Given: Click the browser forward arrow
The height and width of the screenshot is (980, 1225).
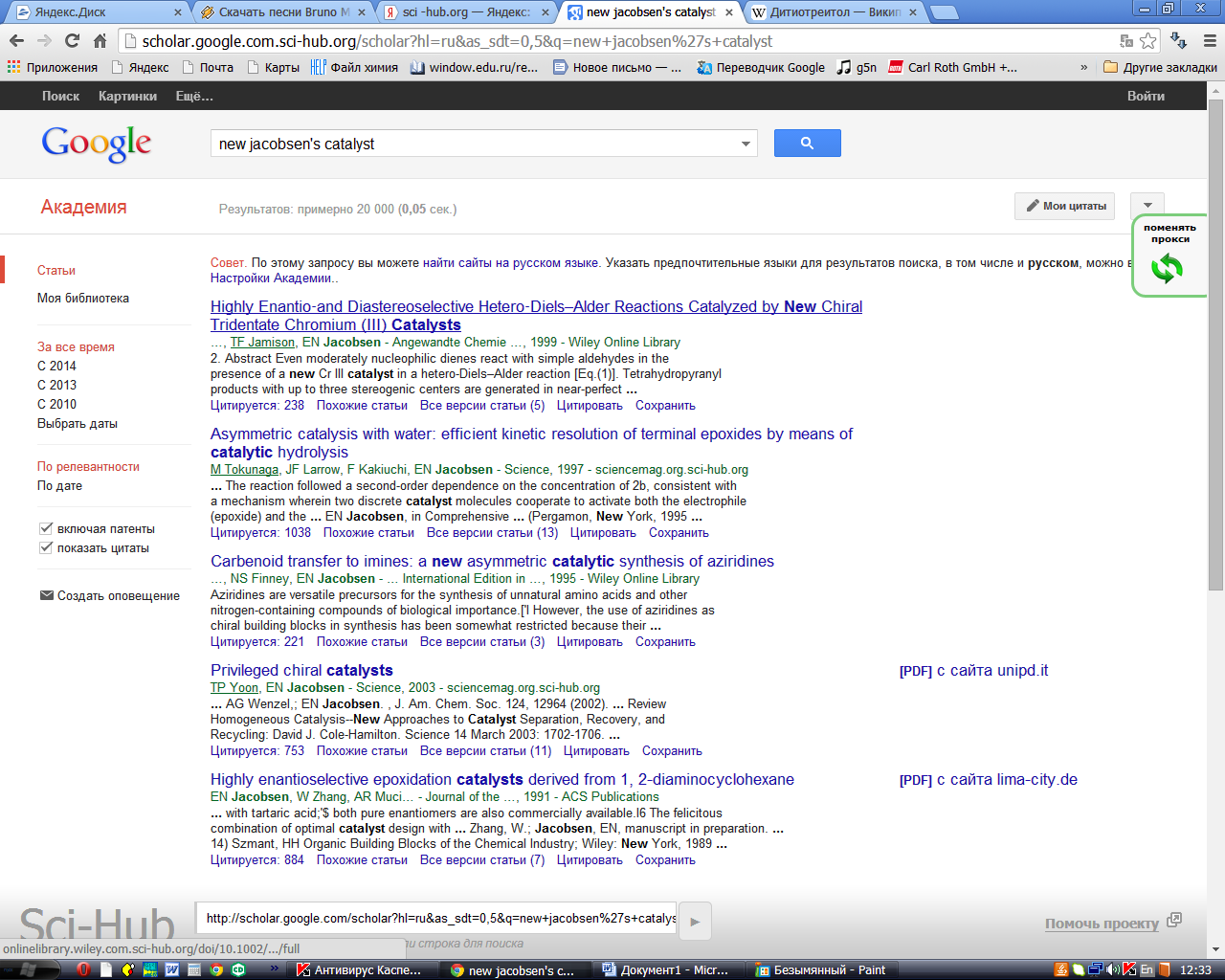Looking at the screenshot, I should (x=44, y=41).
